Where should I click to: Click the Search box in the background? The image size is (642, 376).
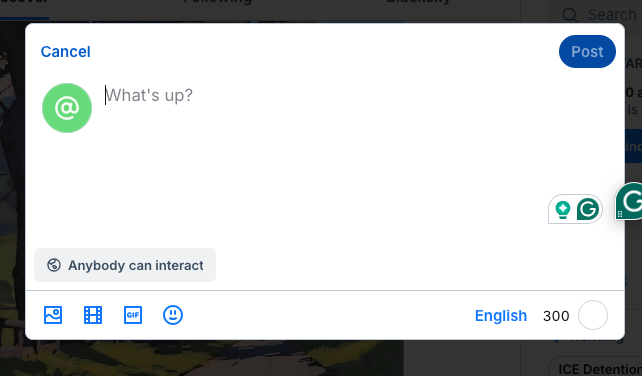pyautogui.click(x=600, y=14)
